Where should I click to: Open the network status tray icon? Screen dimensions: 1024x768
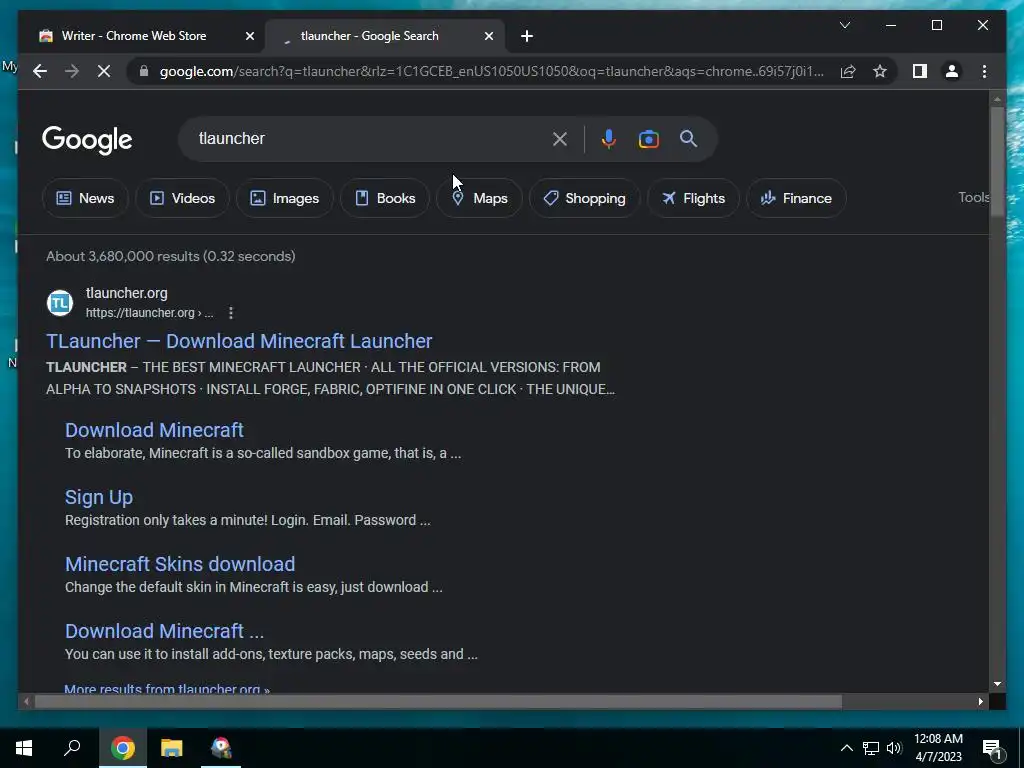(x=871, y=748)
